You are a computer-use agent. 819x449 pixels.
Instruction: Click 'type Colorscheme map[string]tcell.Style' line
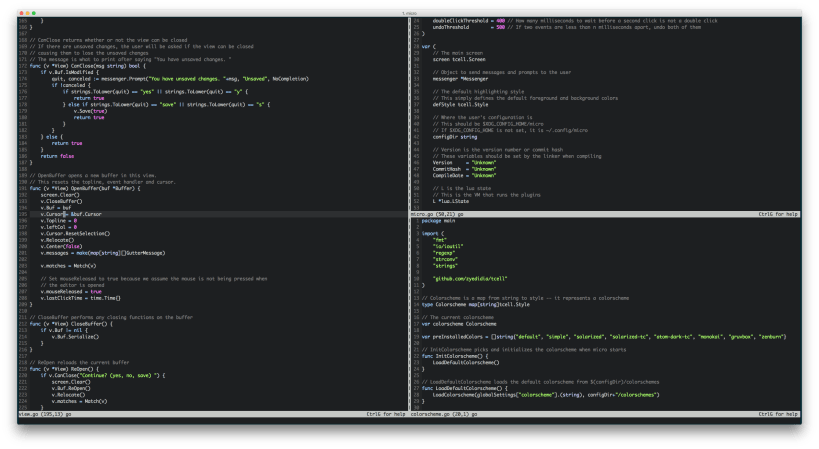476,304
